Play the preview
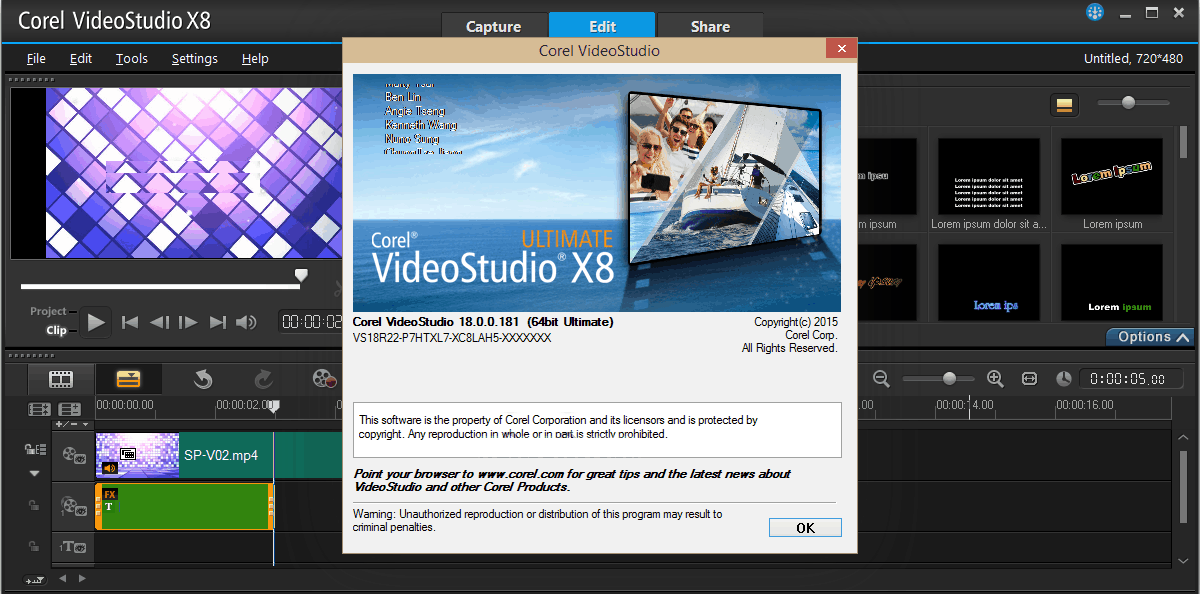1200x594 pixels. pyautogui.click(x=96, y=322)
